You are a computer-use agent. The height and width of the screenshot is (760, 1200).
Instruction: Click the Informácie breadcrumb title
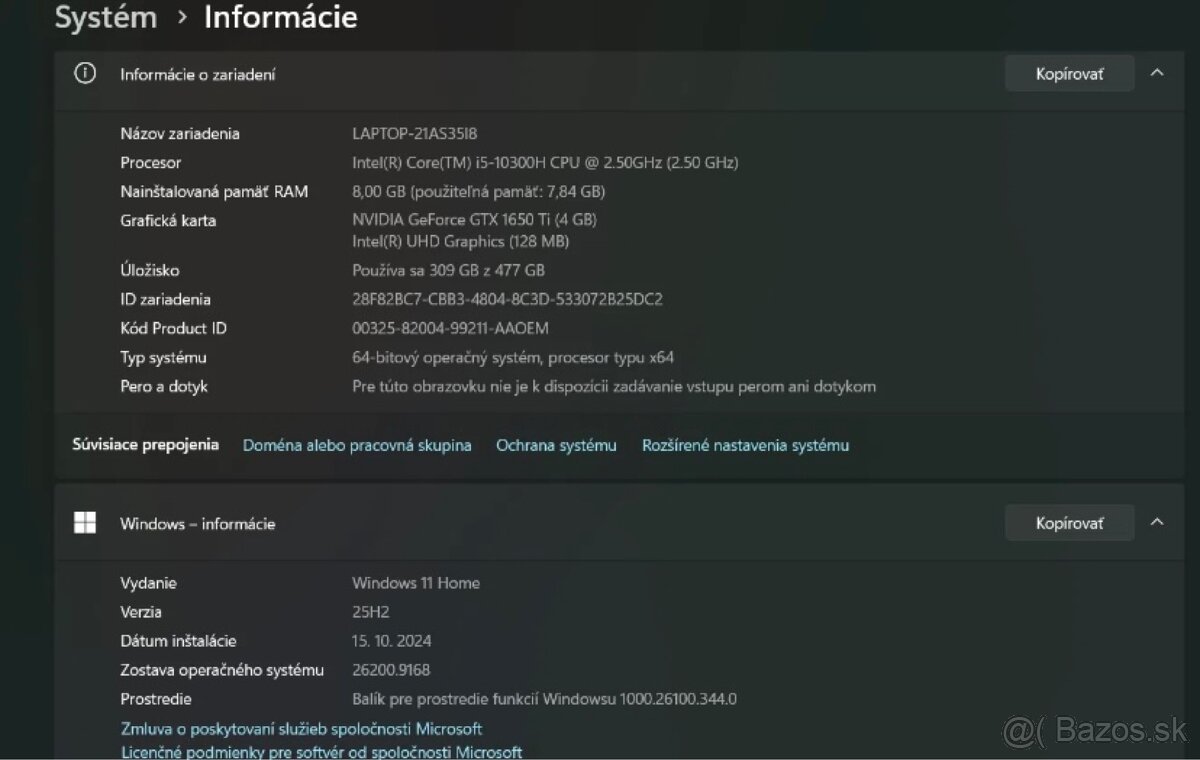pos(281,17)
